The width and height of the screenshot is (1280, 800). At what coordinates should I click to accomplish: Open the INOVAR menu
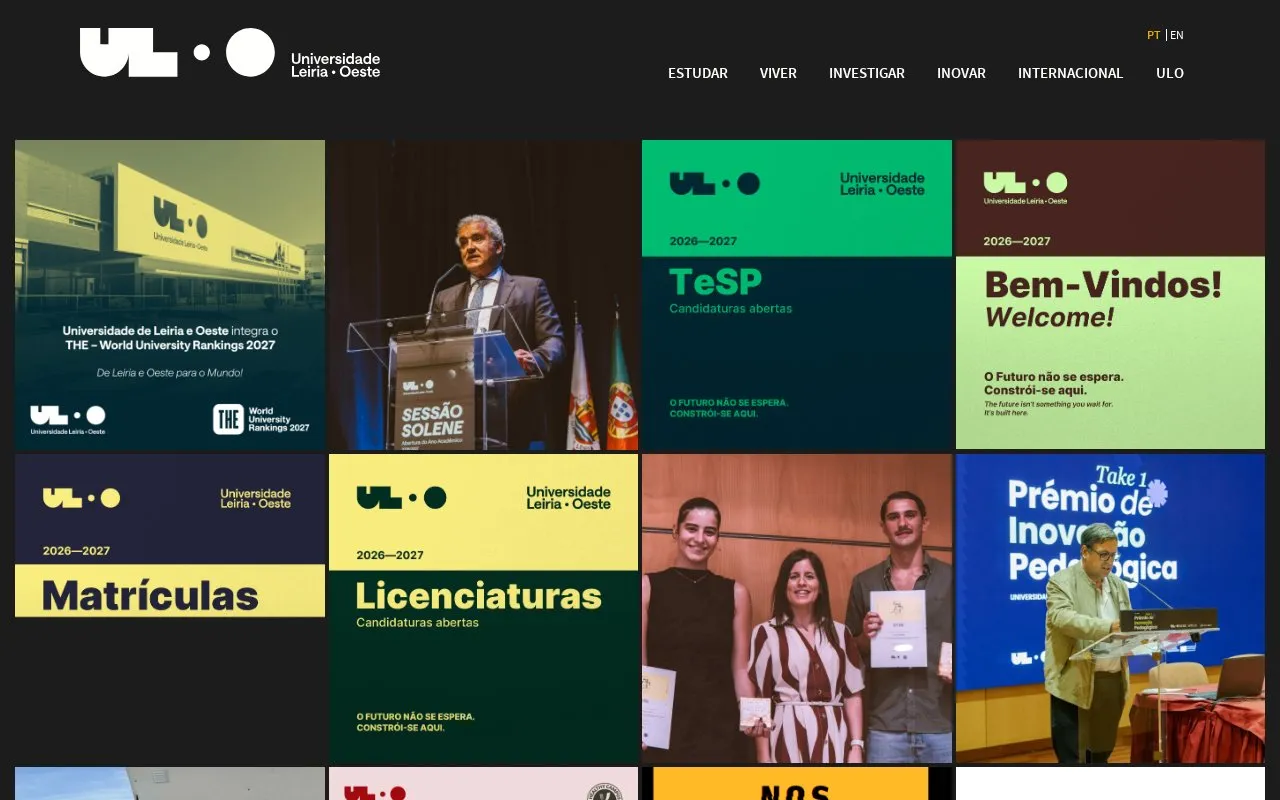pos(961,73)
